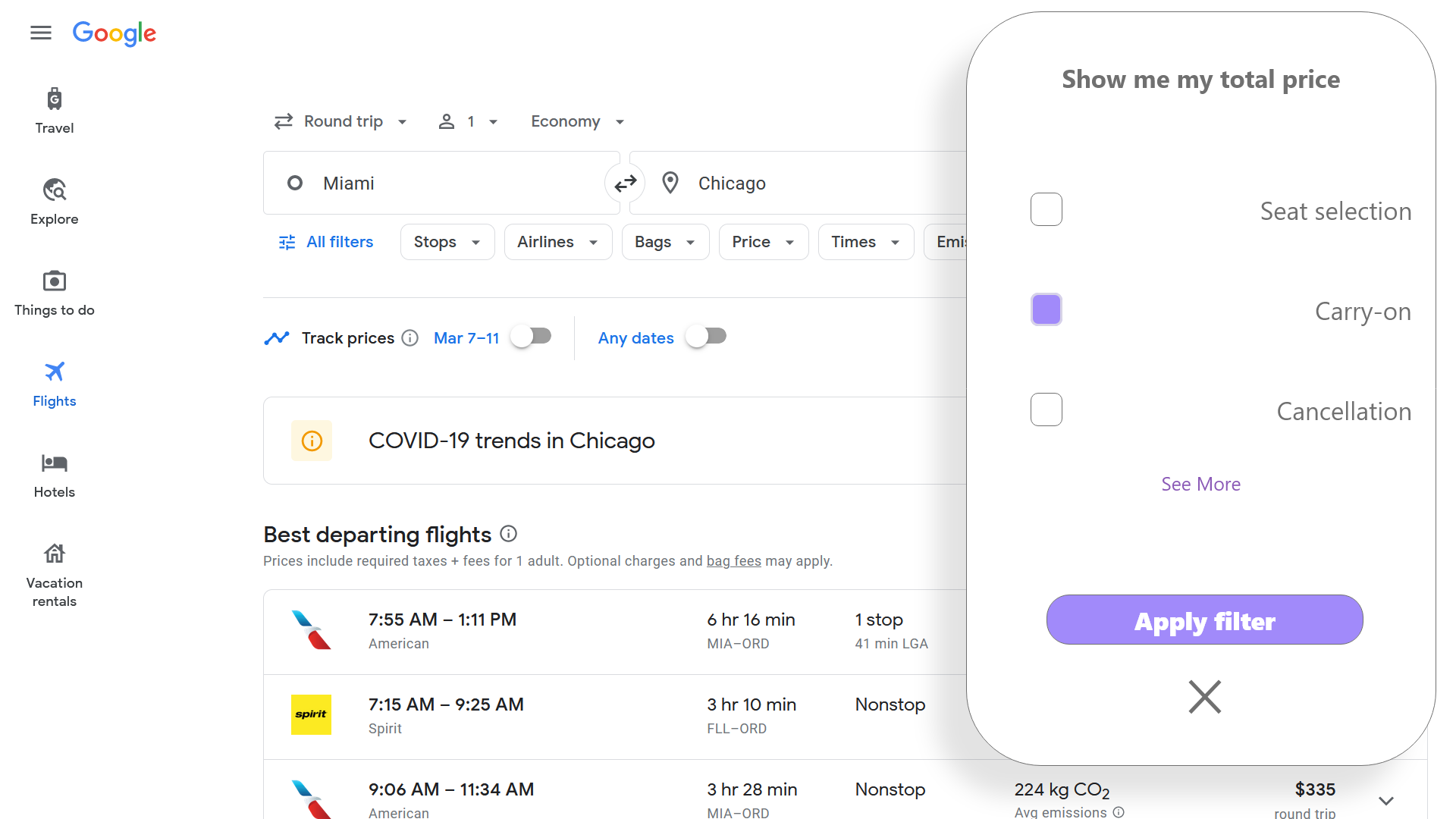Select the Flights tab in sidebar
The width and height of the screenshot is (1456, 819).
point(55,384)
